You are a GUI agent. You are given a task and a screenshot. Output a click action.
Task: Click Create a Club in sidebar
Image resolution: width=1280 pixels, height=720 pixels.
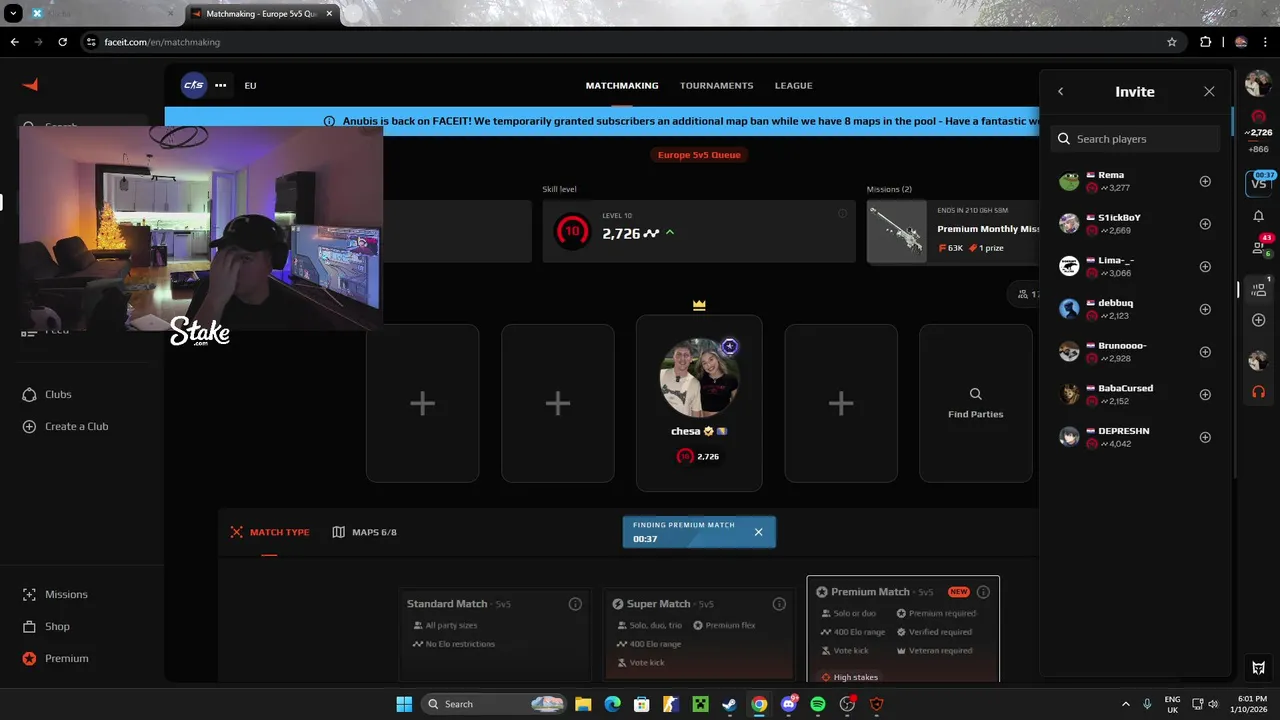point(65,426)
